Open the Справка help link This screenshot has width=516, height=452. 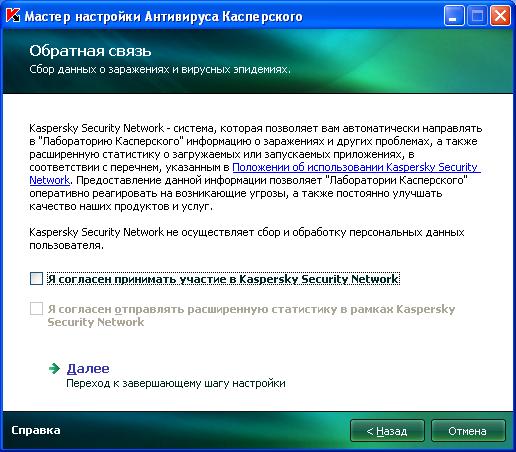[36, 430]
